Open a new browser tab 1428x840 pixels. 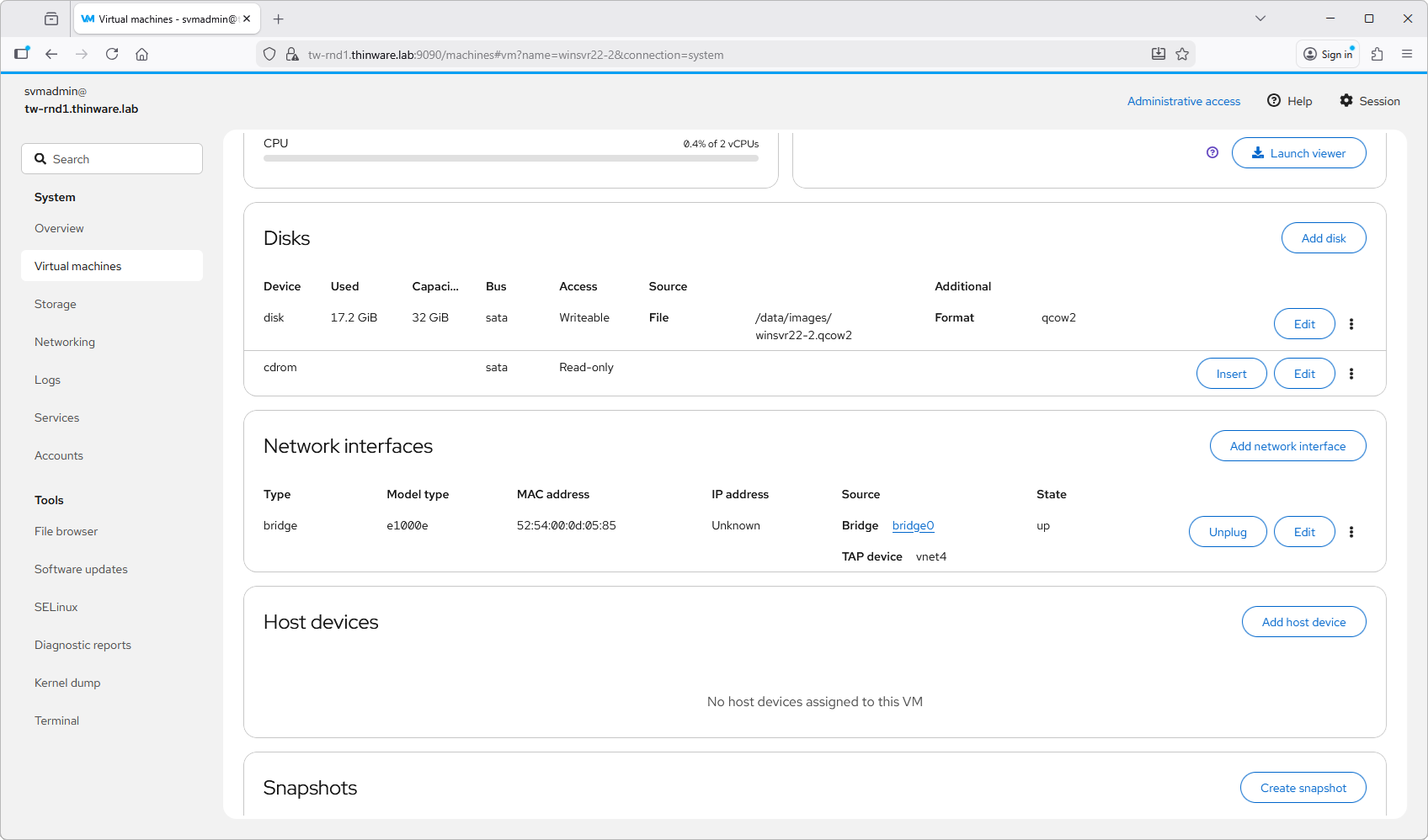click(x=279, y=19)
